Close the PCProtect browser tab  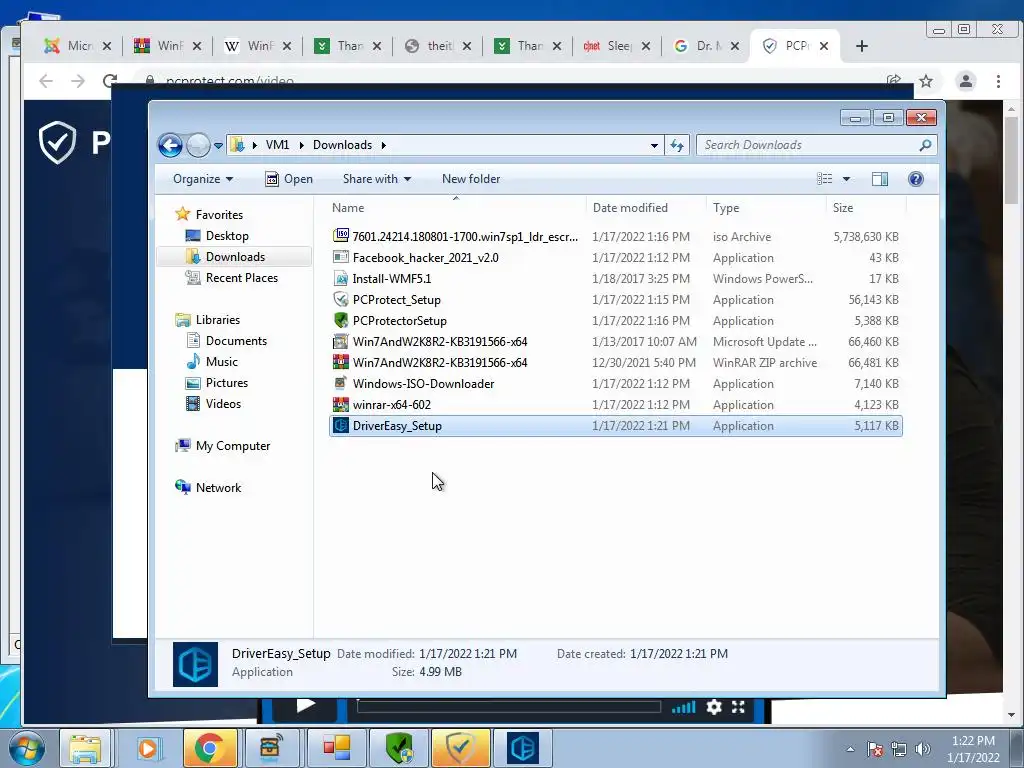pos(824,46)
